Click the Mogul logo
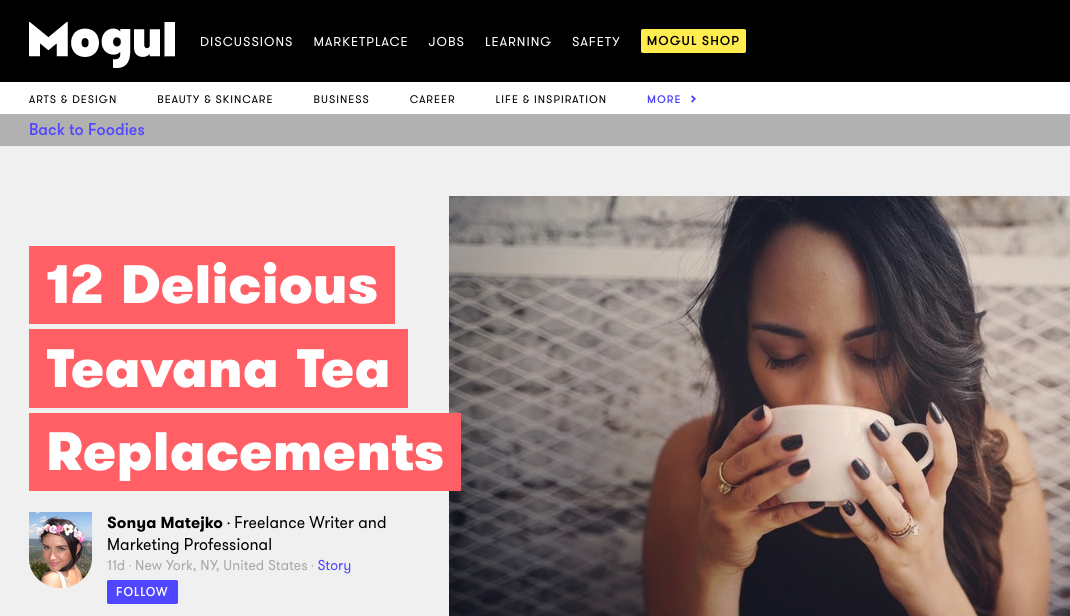1070x616 pixels. (102, 44)
